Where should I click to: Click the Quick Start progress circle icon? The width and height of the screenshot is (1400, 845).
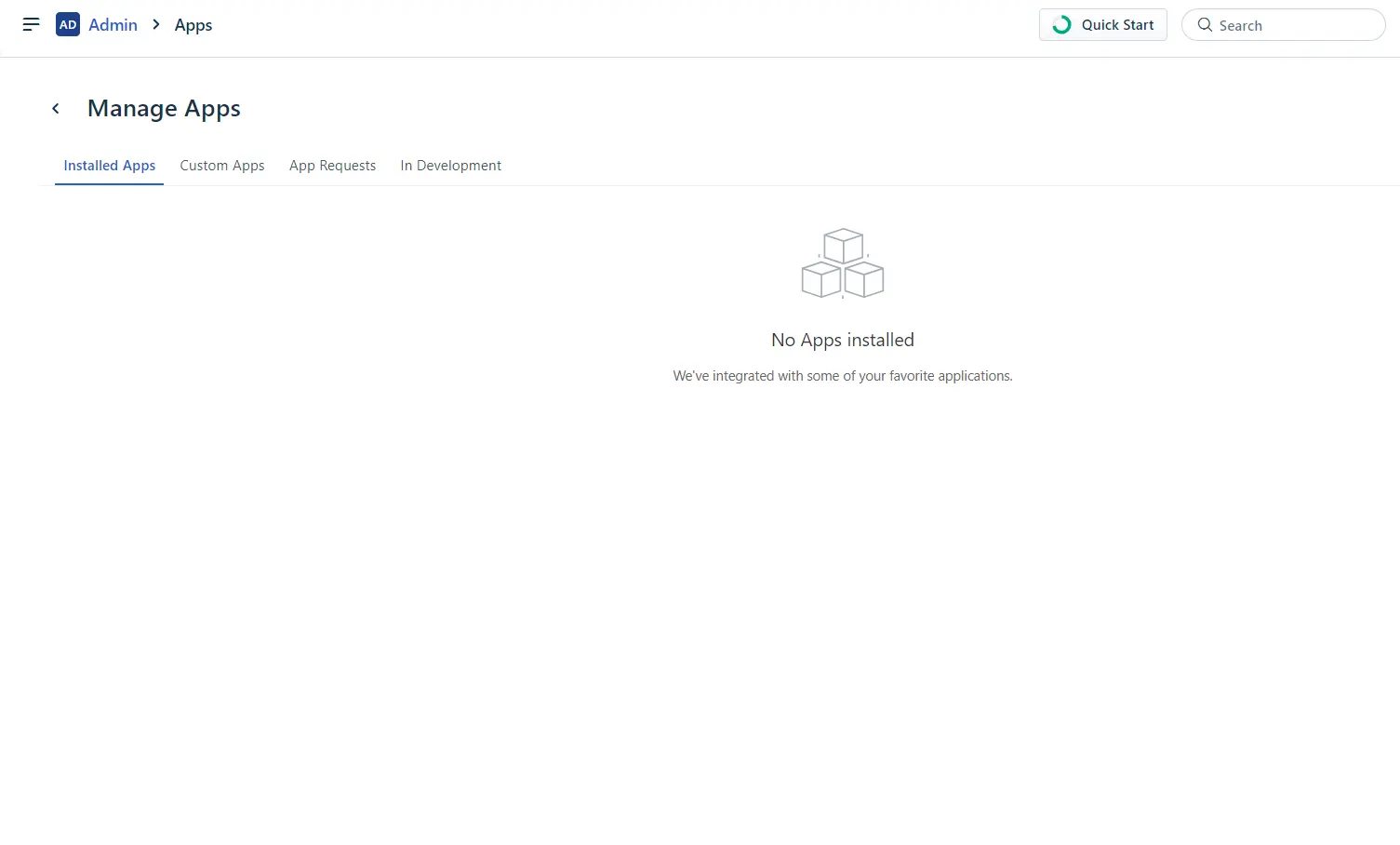click(1061, 25)
